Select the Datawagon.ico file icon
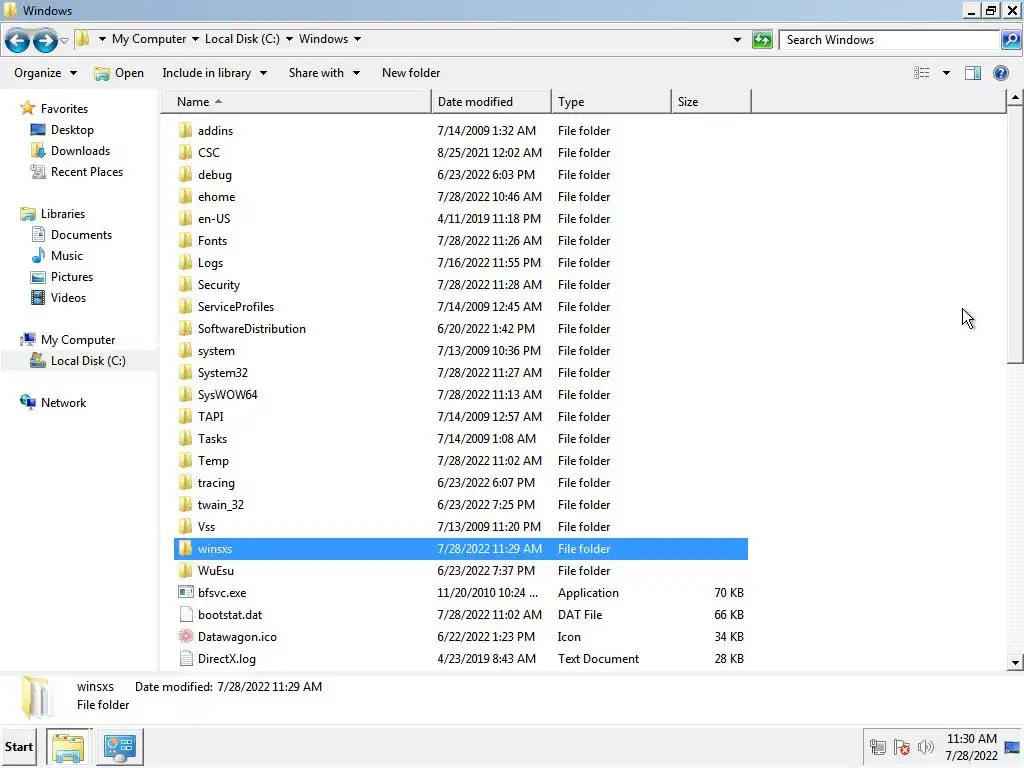Screen dimensions: 1024x768 pos(185,636)
